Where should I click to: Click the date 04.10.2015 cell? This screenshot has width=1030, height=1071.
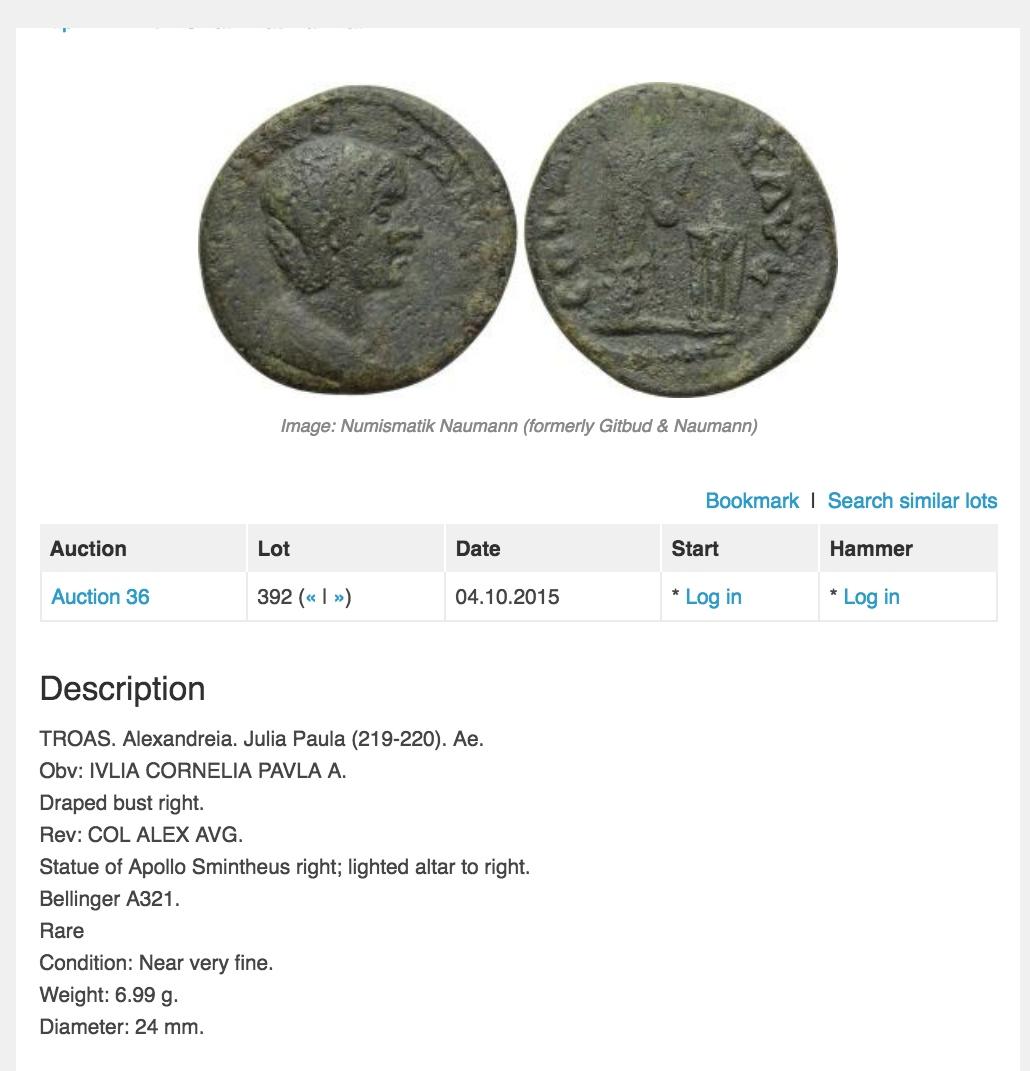point(507,597)
